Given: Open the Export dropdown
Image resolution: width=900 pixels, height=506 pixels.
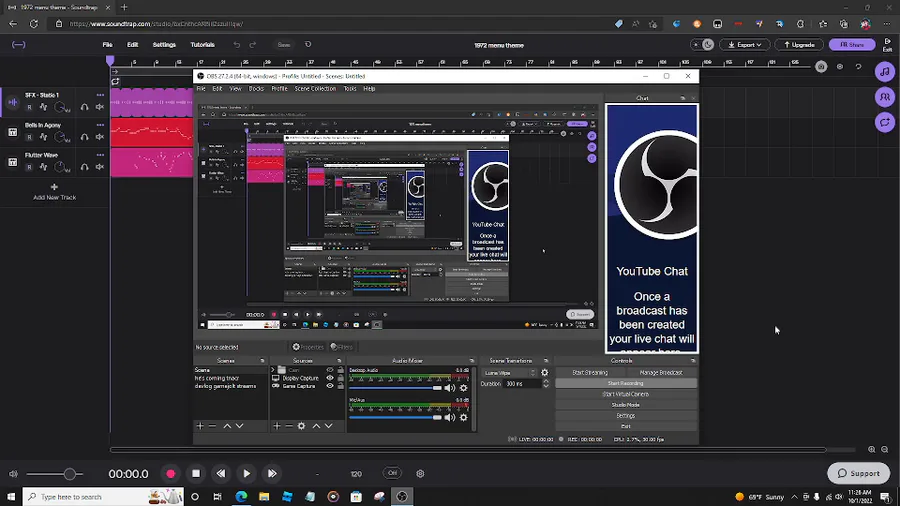Looking at the screenshot, I should pos(744,45).
